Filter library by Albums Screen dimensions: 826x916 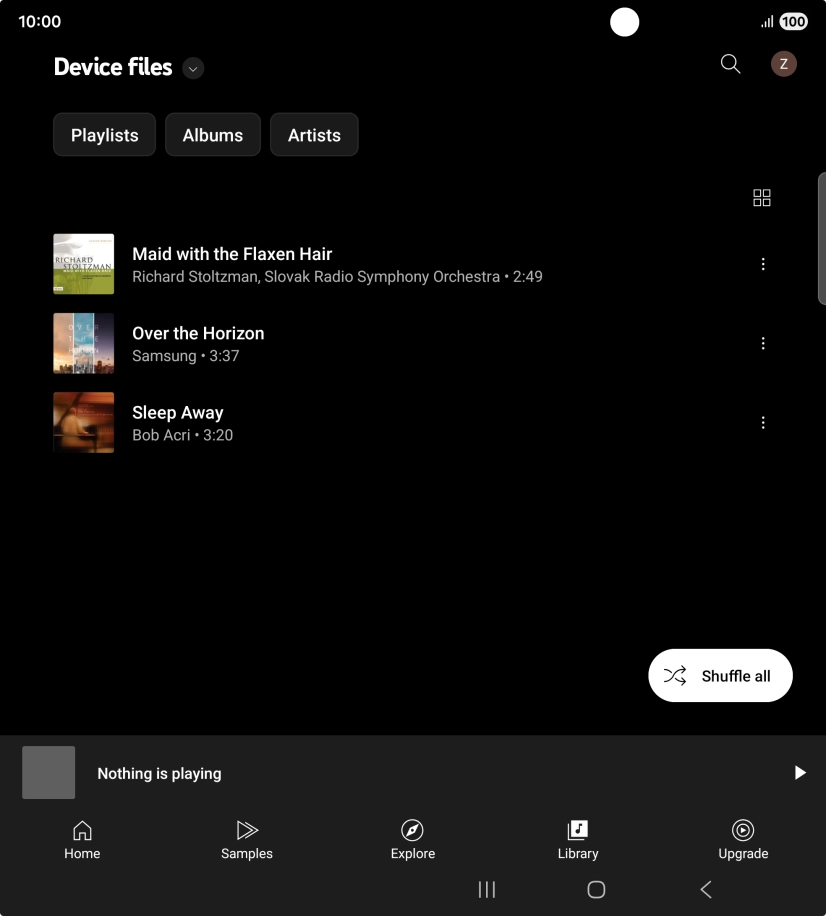(x=212, y=134)
